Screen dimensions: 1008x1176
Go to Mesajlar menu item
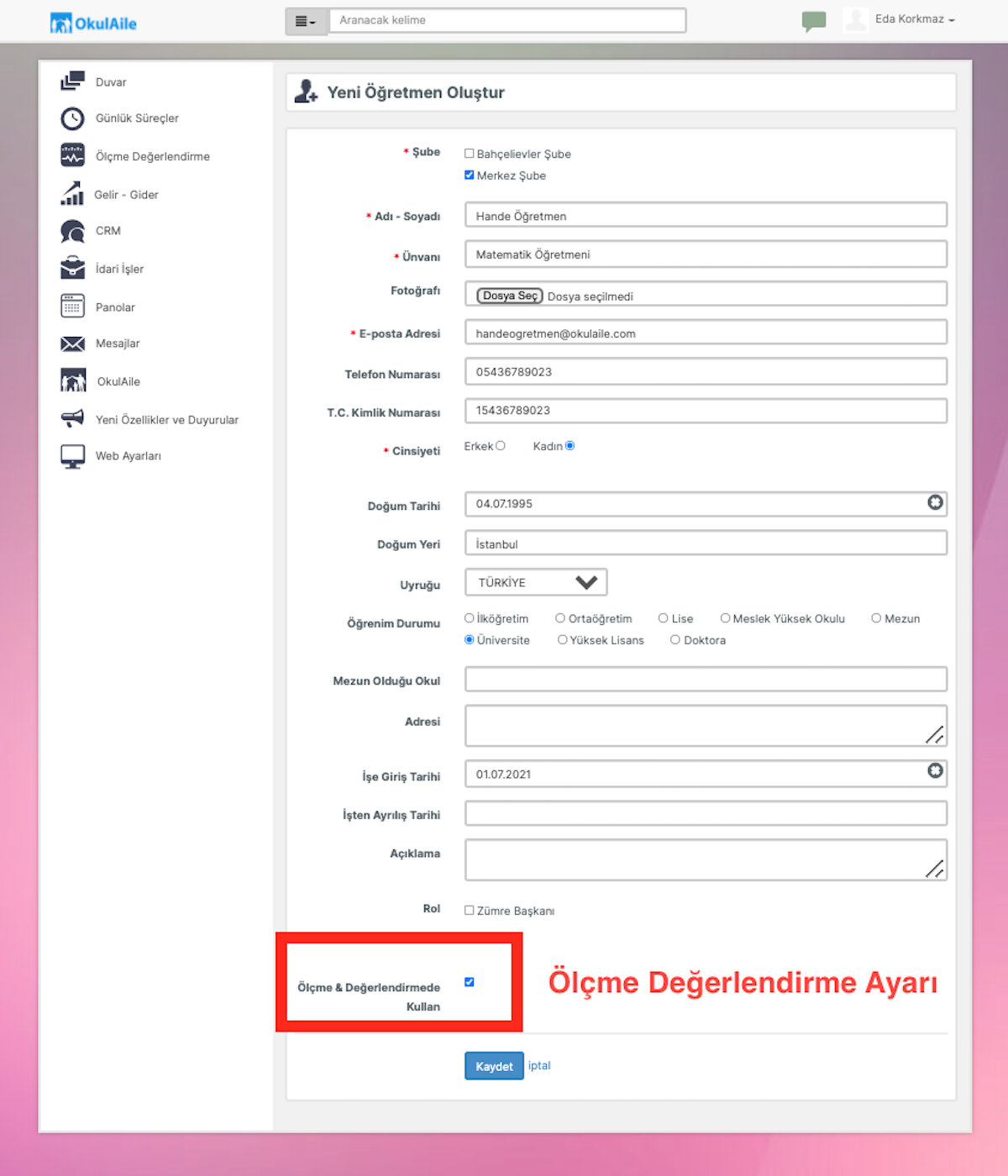(x=118, y=344)
